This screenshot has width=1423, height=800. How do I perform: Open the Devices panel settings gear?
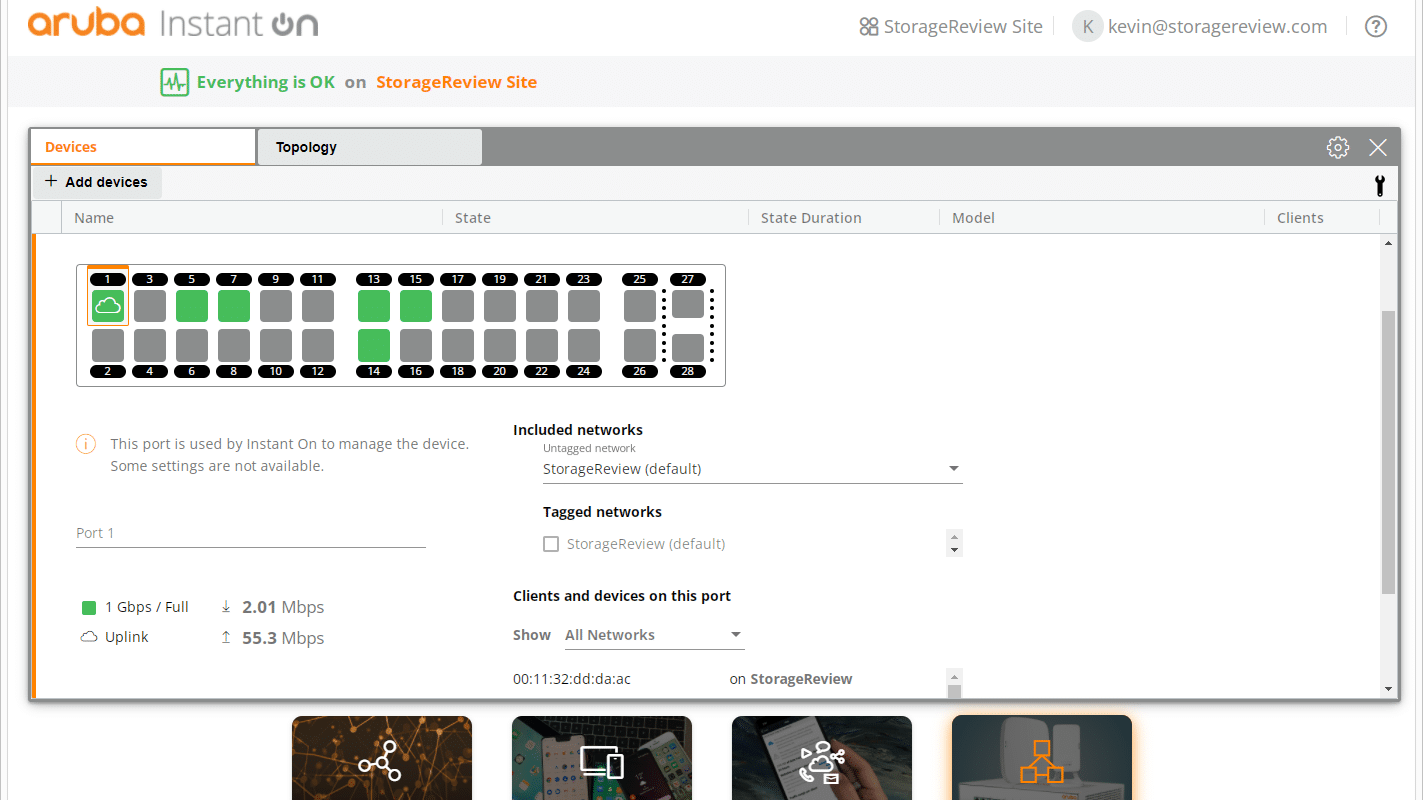click(x=1338, y=147)
